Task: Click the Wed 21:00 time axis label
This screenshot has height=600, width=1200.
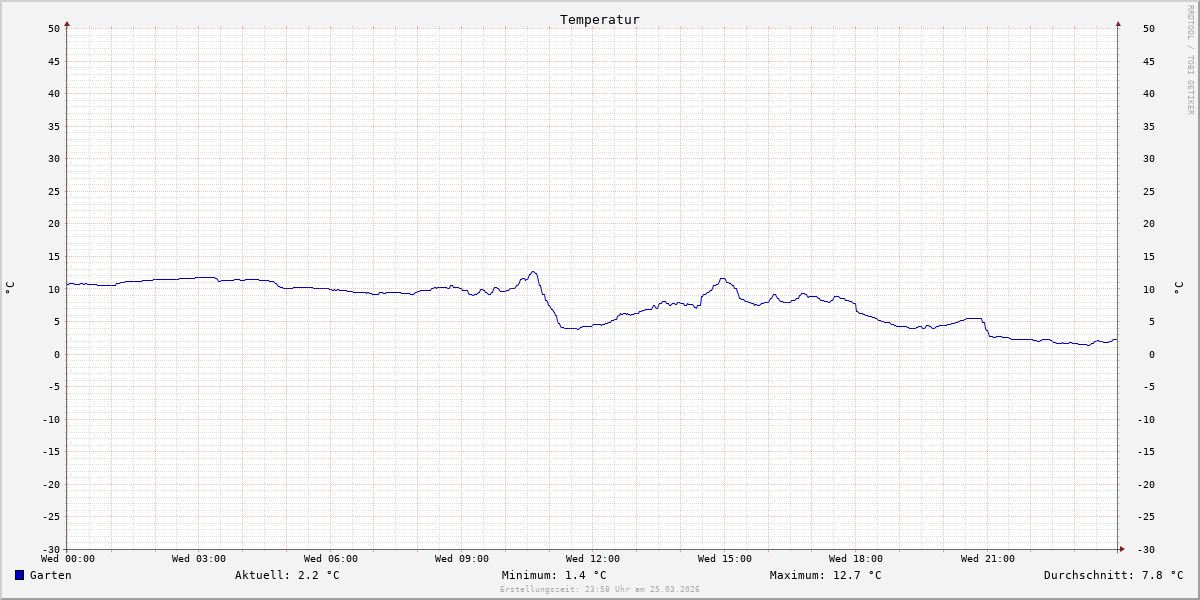Action: pyautogui.click(x=988, y=559)
